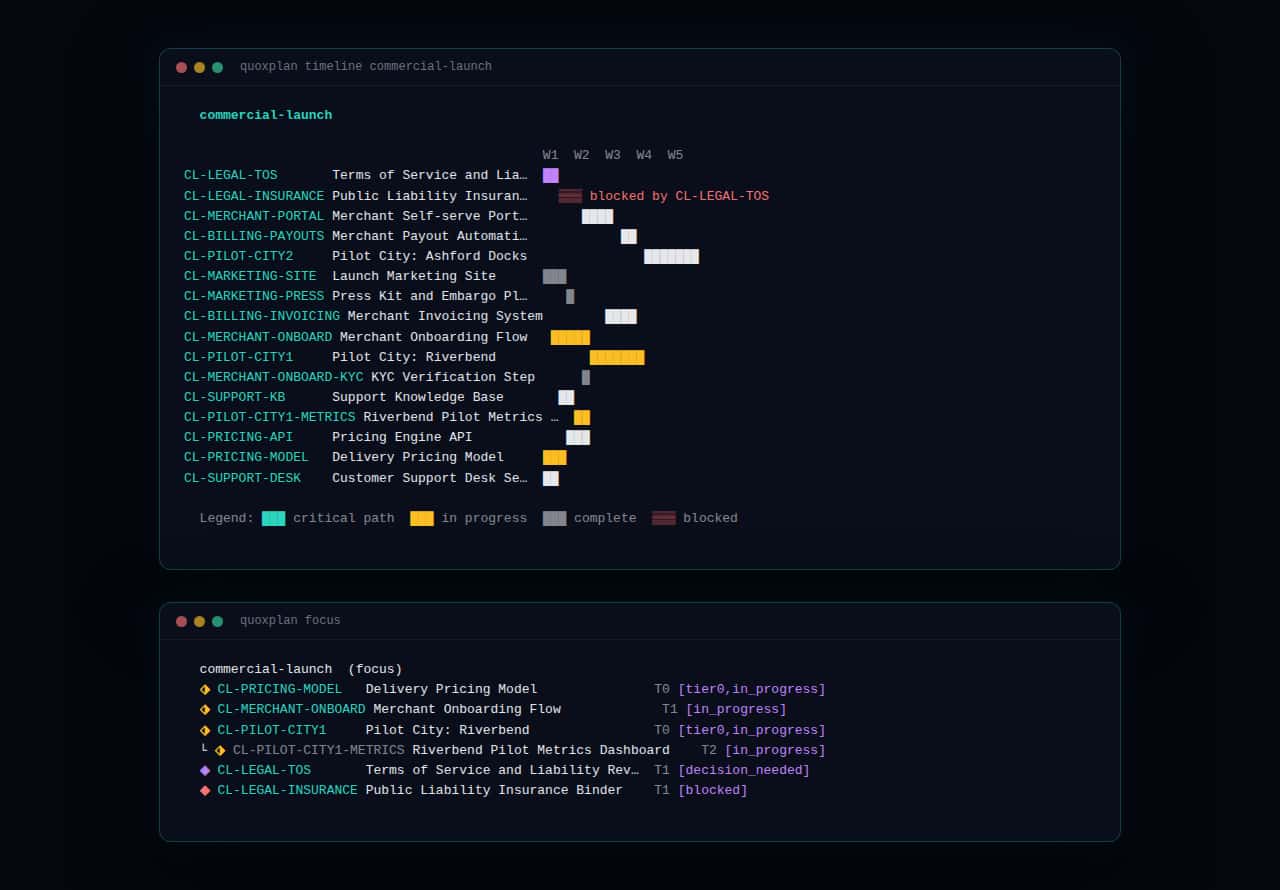Click 'blocked by CL-LEGAL-TOS' note

pyautogui.click(x=679, y=196)
